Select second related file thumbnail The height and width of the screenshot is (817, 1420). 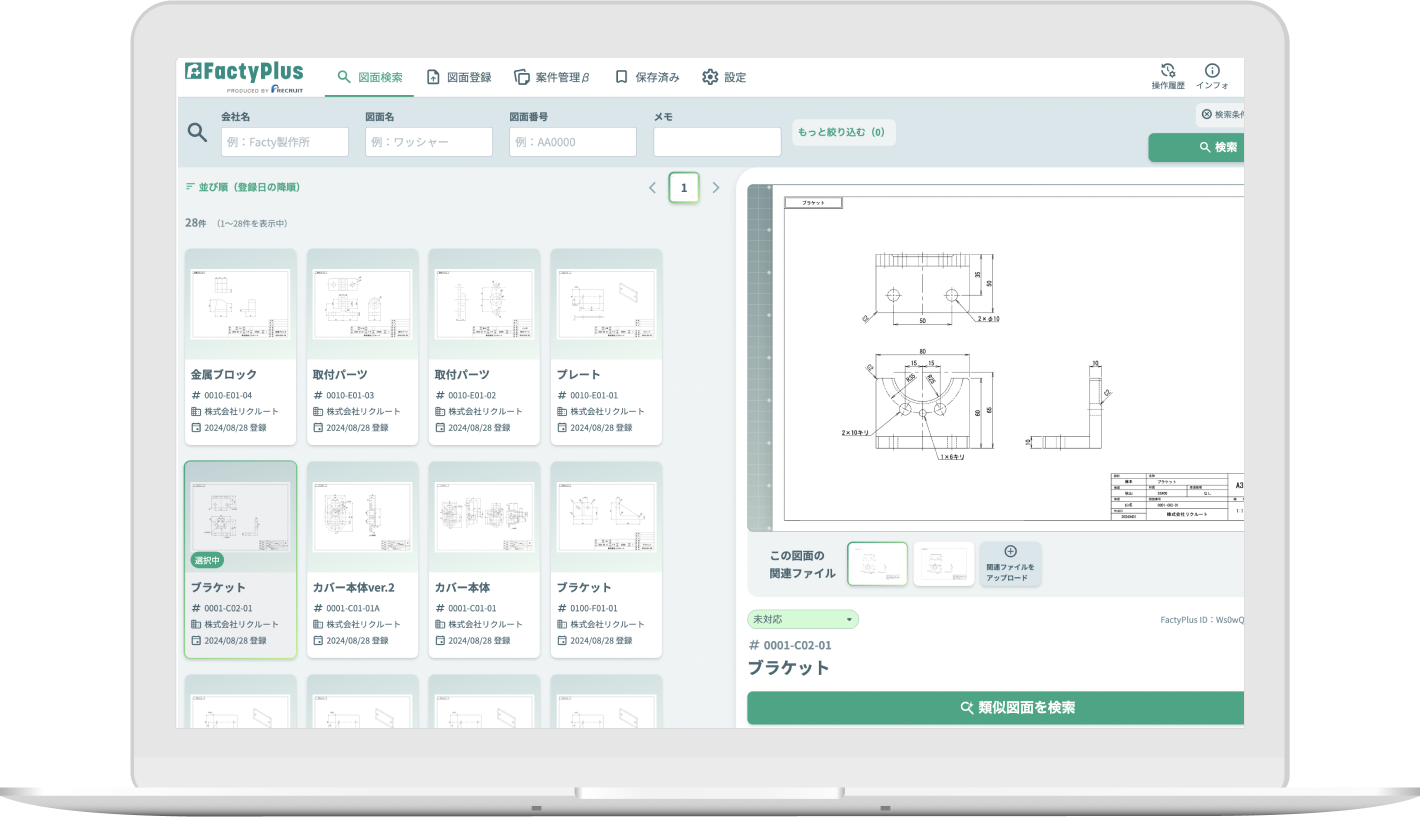tap(944, 564)
